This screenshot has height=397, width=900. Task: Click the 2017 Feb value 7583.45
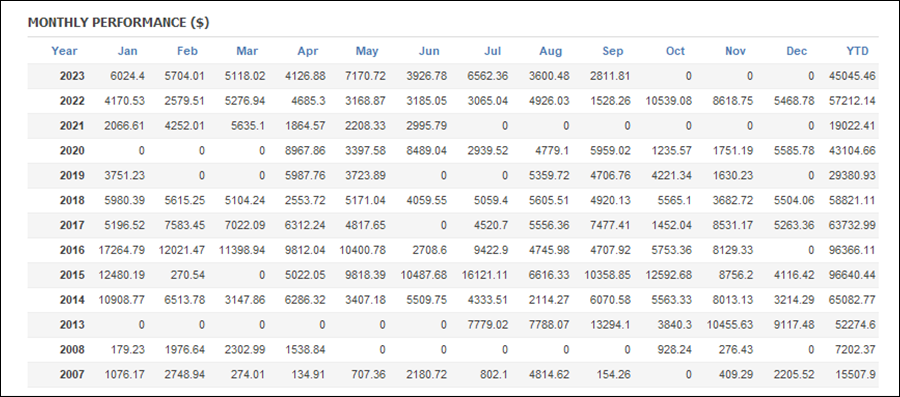click(x=184, y=225)
